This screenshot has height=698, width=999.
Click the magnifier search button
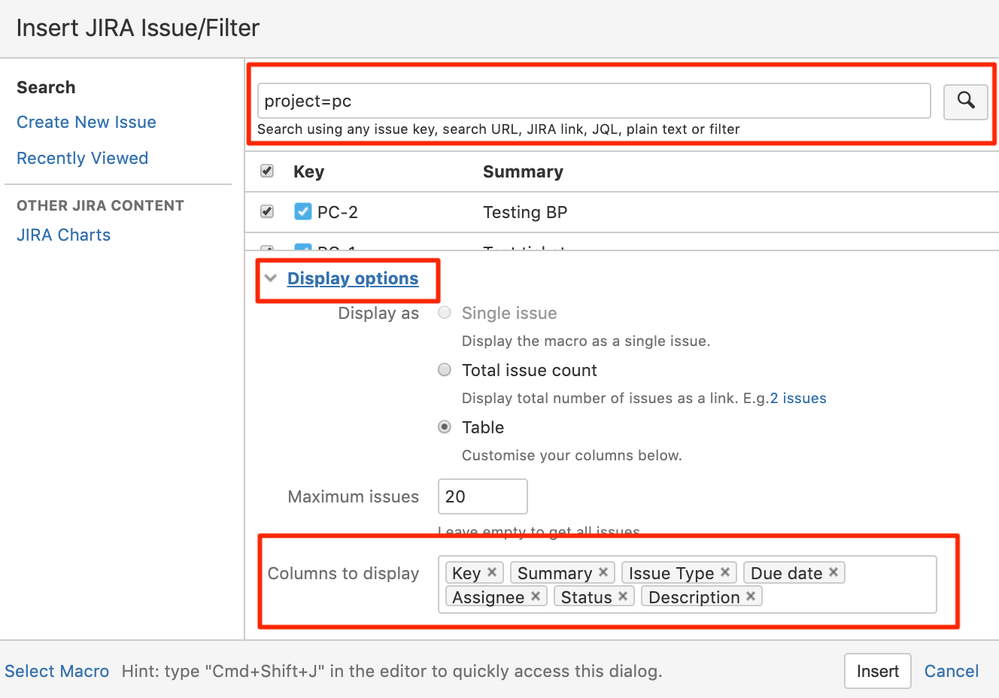[965, 101]
